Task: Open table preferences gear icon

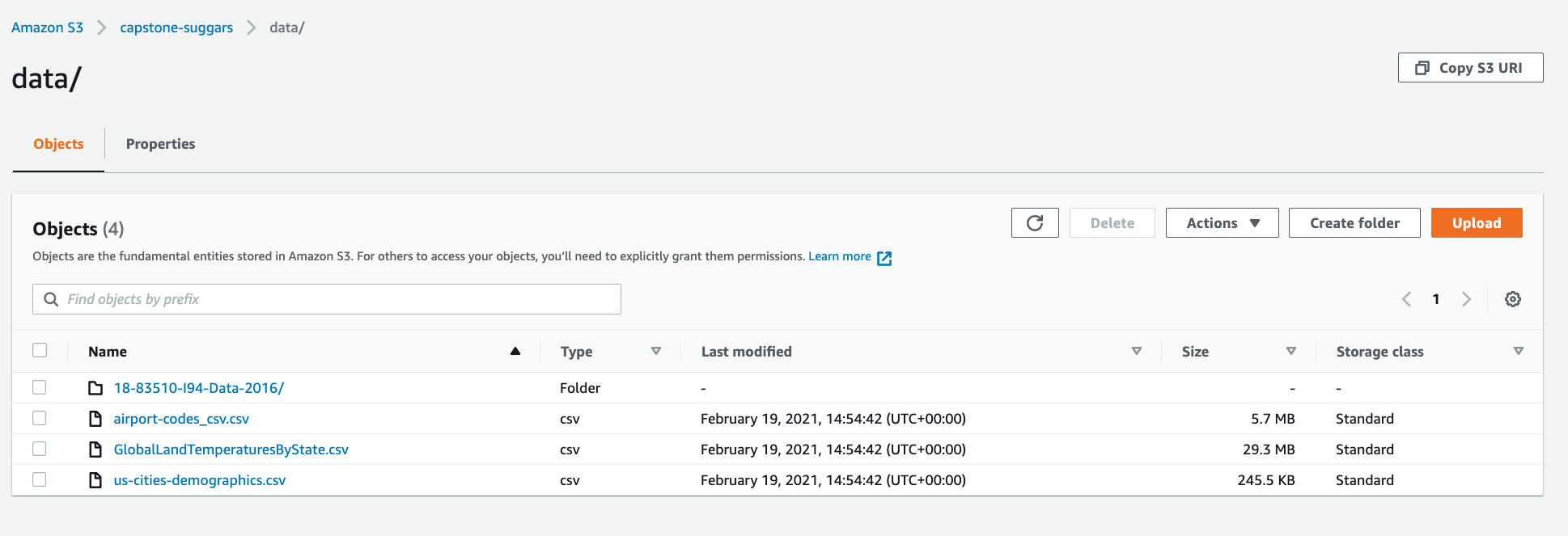Action: pyautogui.click(x=1513, y=299)
